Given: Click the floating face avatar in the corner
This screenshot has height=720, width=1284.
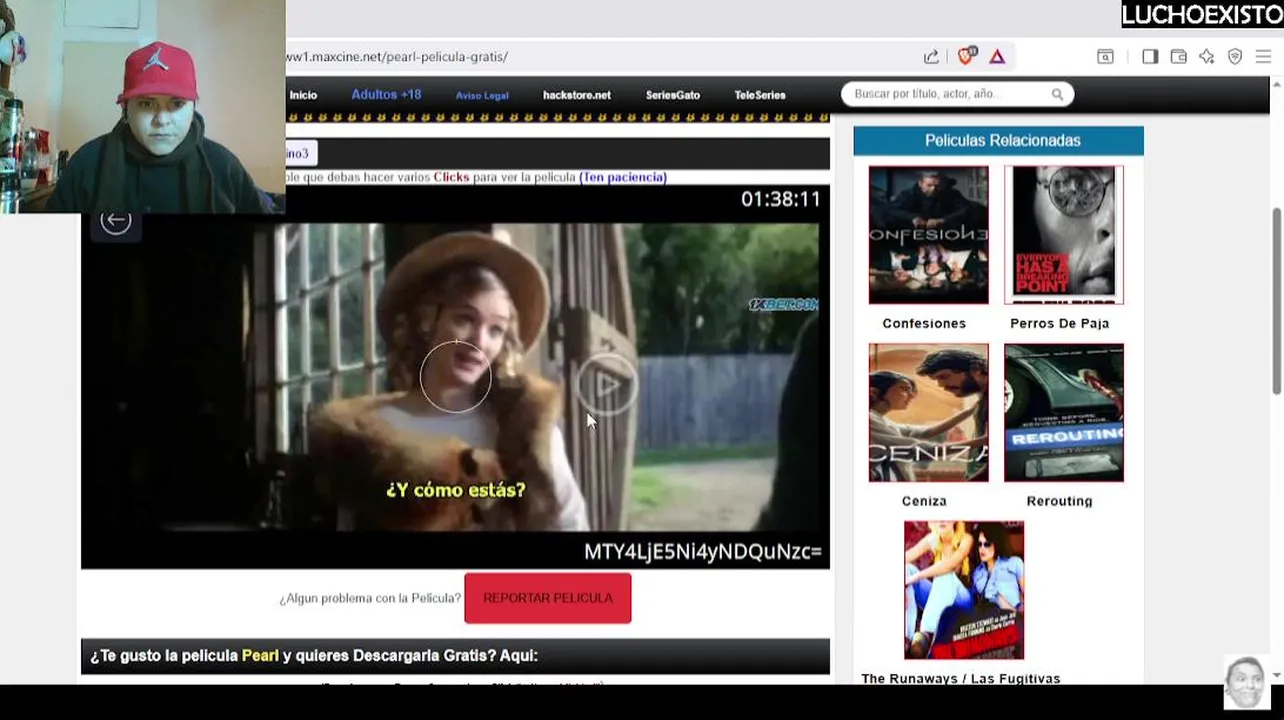Looking at the screenshot, I should pyautogui.click(x=1245, y=683).
